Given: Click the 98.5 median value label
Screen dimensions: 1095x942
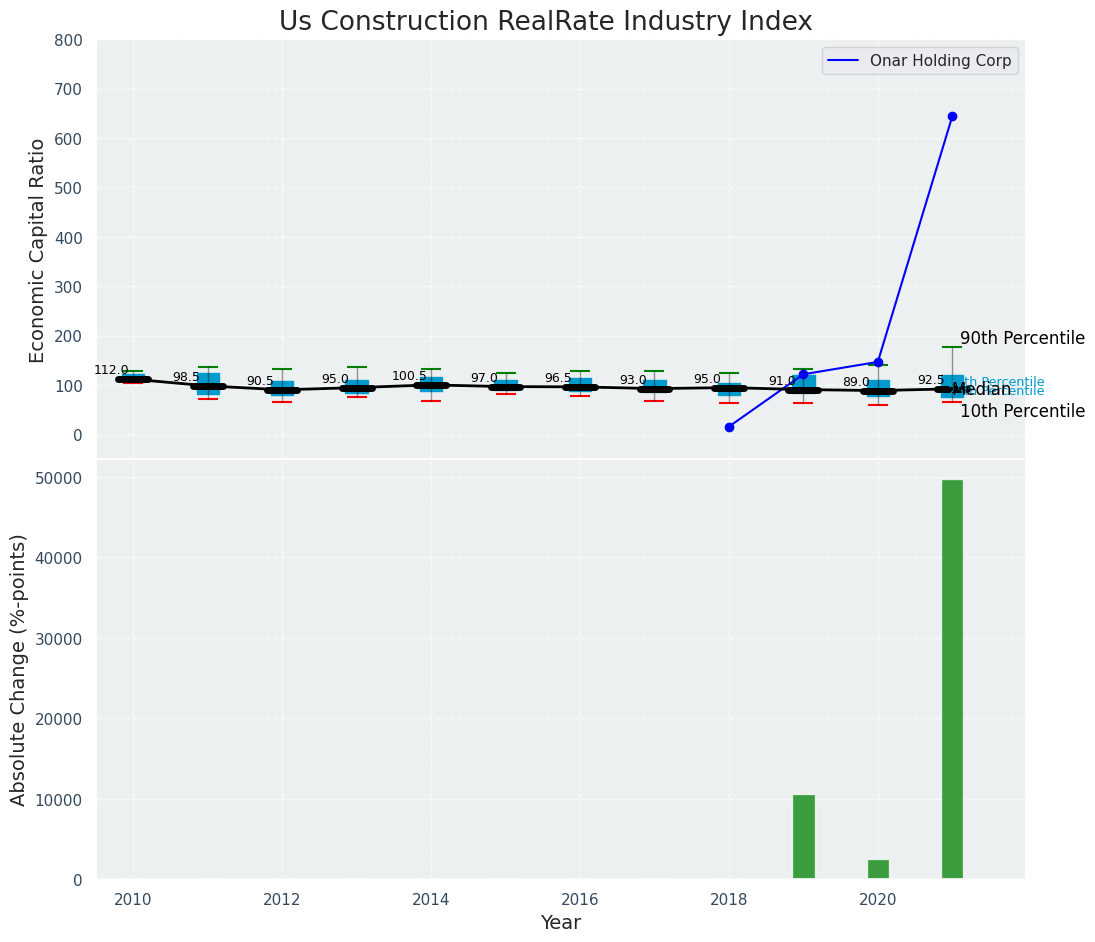Looking at the screenshot, I should [x=186, y=377].
